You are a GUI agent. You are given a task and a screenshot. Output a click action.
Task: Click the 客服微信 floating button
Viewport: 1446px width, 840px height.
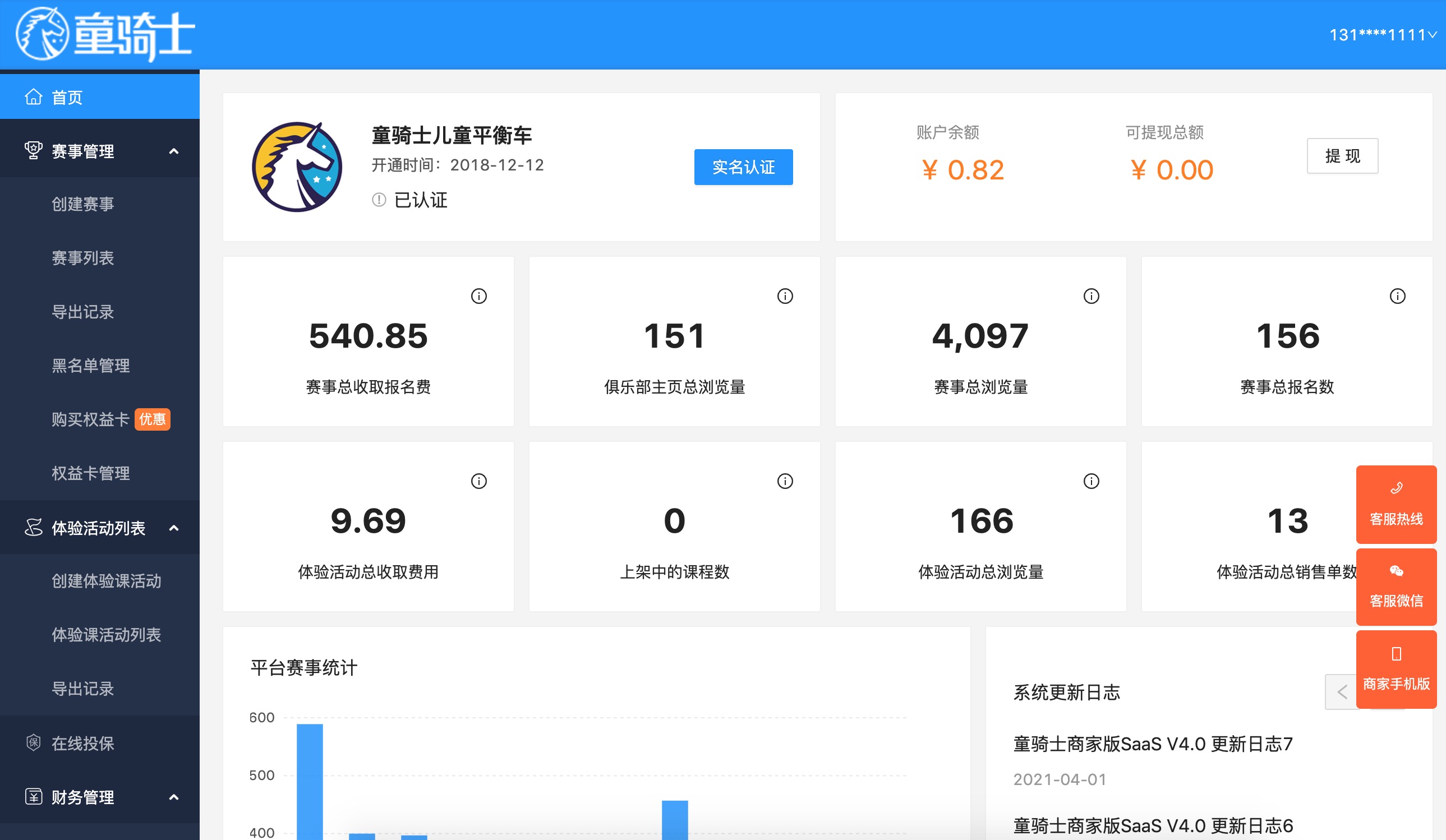[1397, 587]
